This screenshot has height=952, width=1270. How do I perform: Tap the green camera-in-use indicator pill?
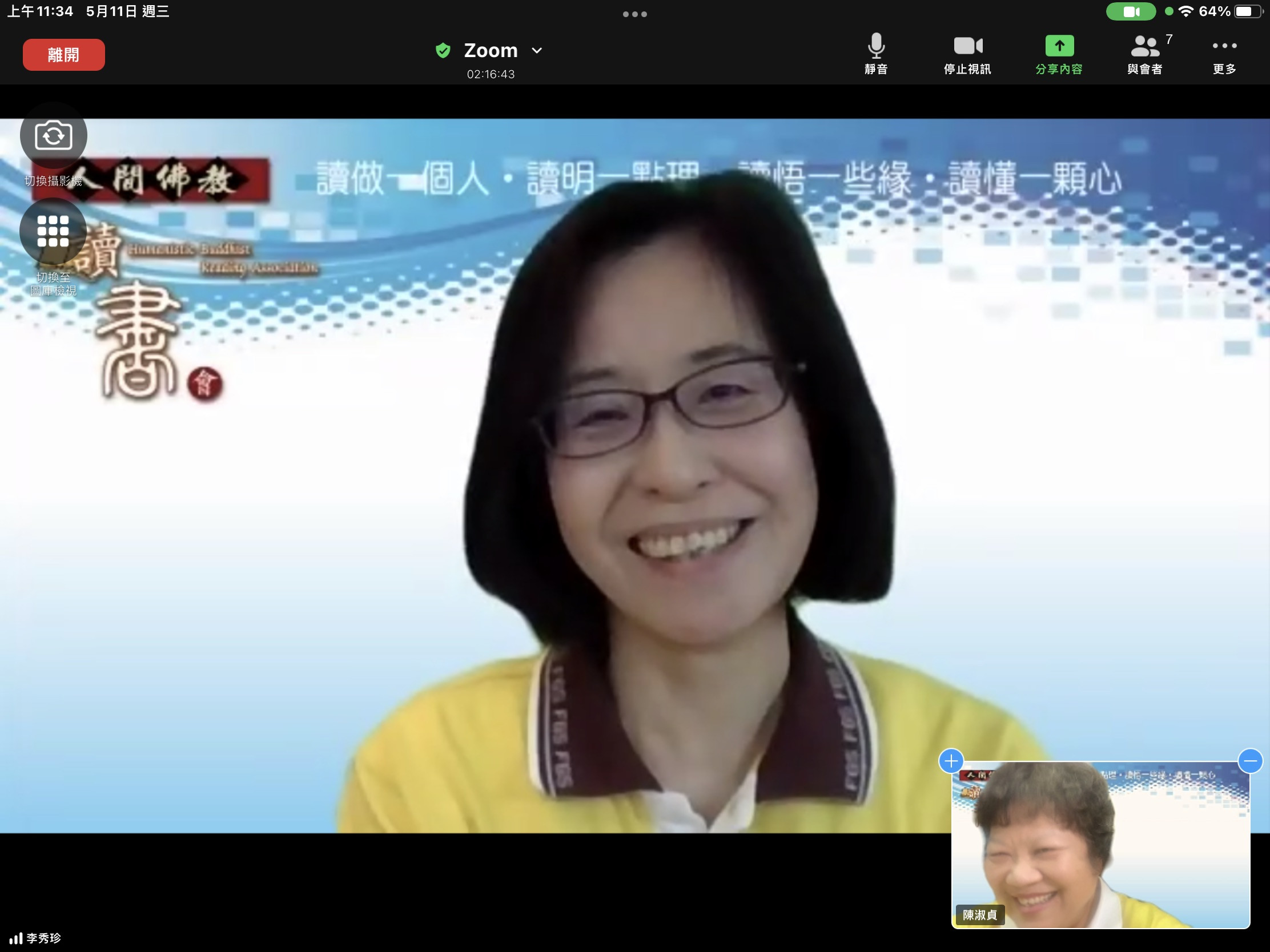[x=1131, y=11]
